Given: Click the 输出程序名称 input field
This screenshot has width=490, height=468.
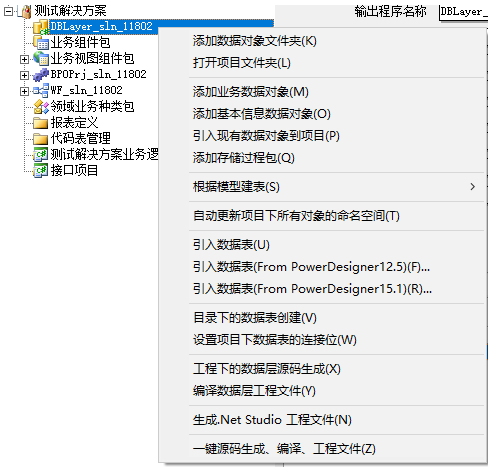Looking at the screenshot, I should pos(464,12).
